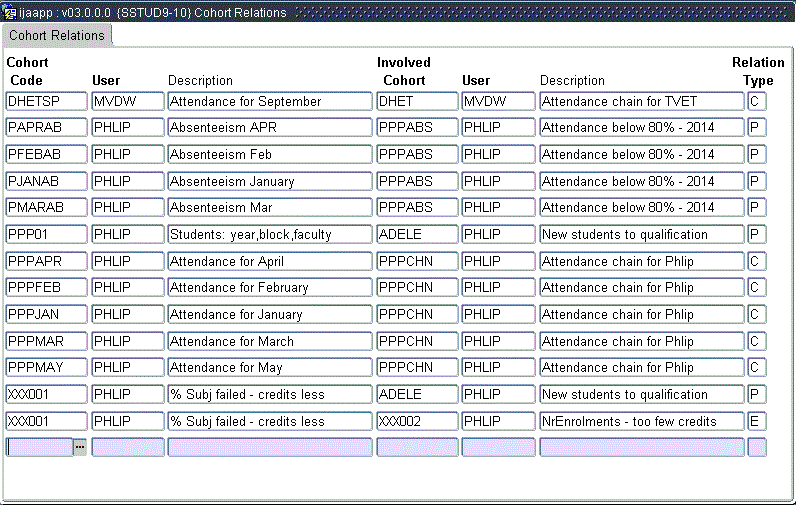The width and height of the screenshot is (796, 505).
Task: Click the 'Attendance for May' description field
Action: [x=270, y=367]
